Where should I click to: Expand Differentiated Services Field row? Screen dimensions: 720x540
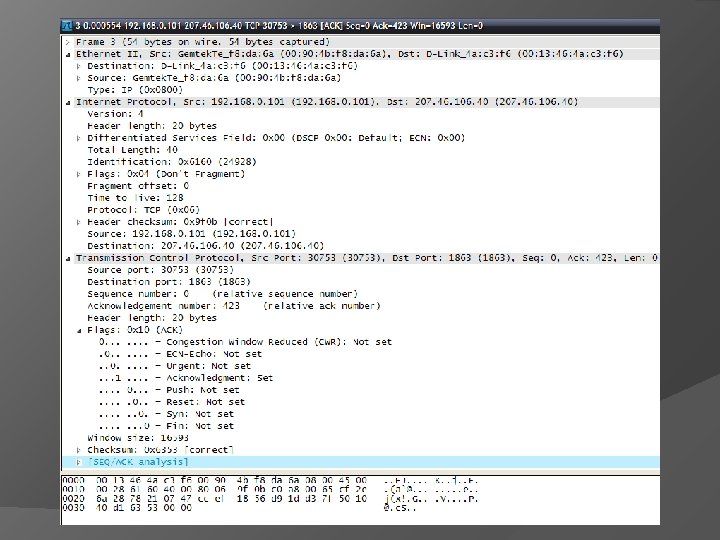point(79,138)
